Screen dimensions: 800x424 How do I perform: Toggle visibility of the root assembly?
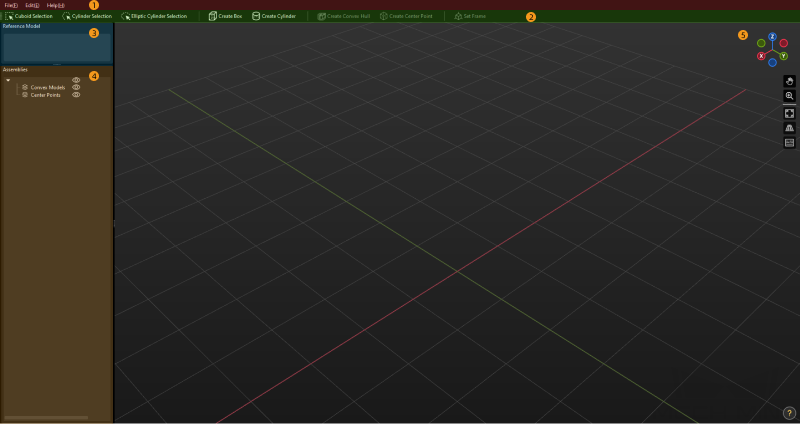point(76,80)
